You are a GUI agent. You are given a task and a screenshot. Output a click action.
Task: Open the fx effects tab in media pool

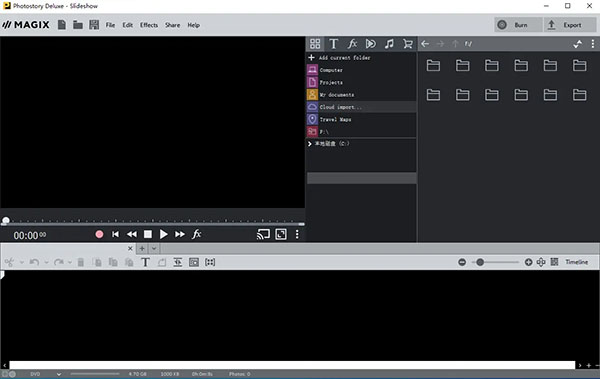352,44
